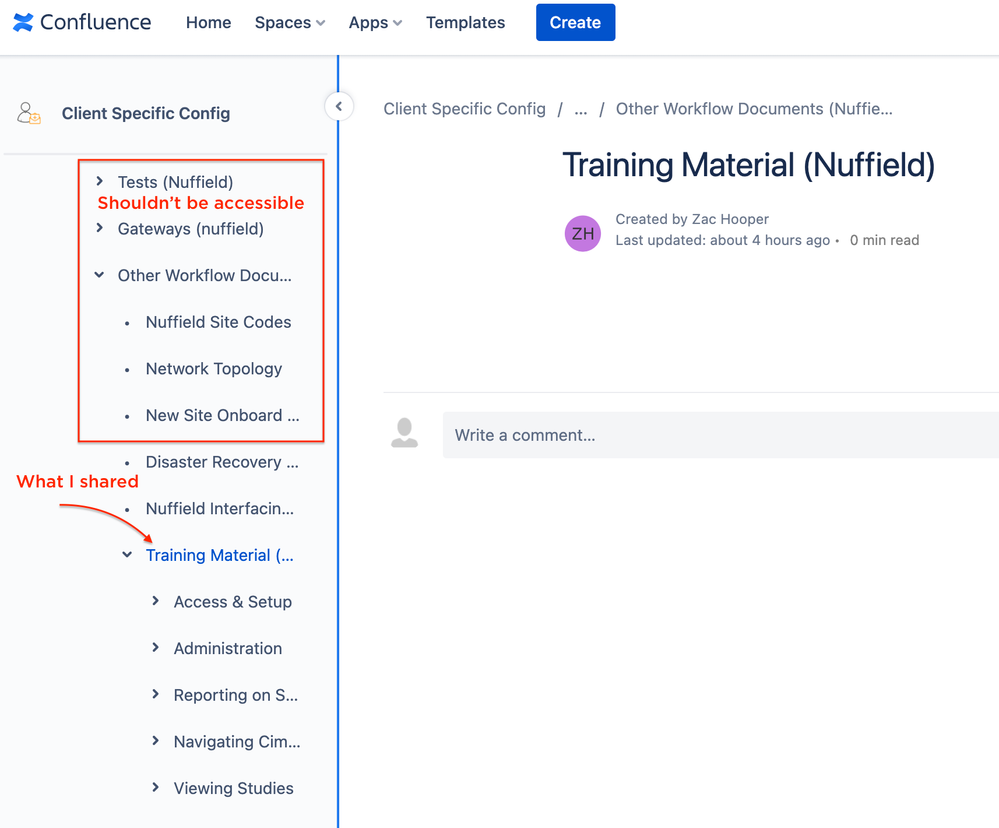Open the Gateways (nuffield) page
The width and height of the screenshot is (999, 828).
pos(190,229)
